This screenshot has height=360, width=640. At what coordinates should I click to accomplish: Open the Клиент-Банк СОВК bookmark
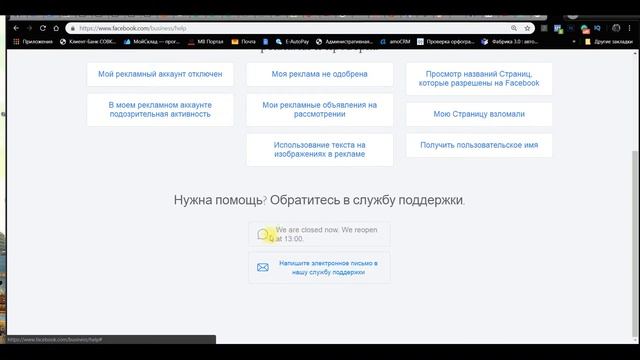pyautogui.click(x=88, y=42)
